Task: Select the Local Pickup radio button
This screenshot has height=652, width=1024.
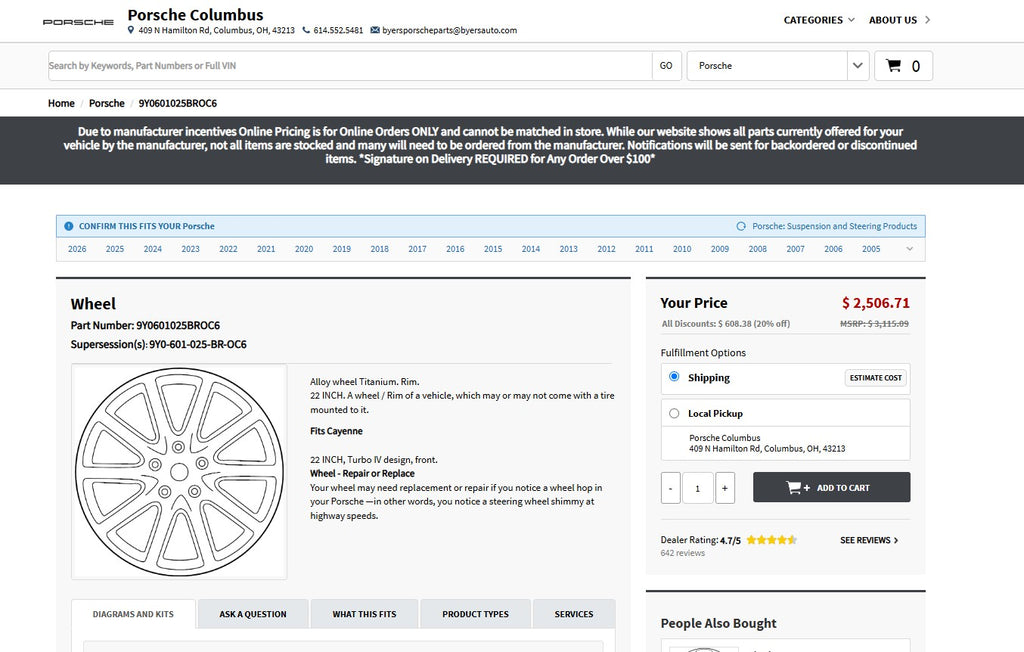Action: click(674, 413)
